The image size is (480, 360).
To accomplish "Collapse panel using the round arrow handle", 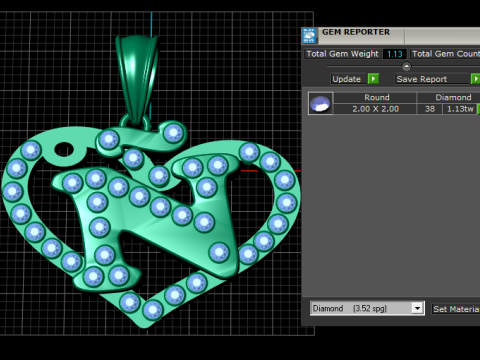I will click(406, 66).
